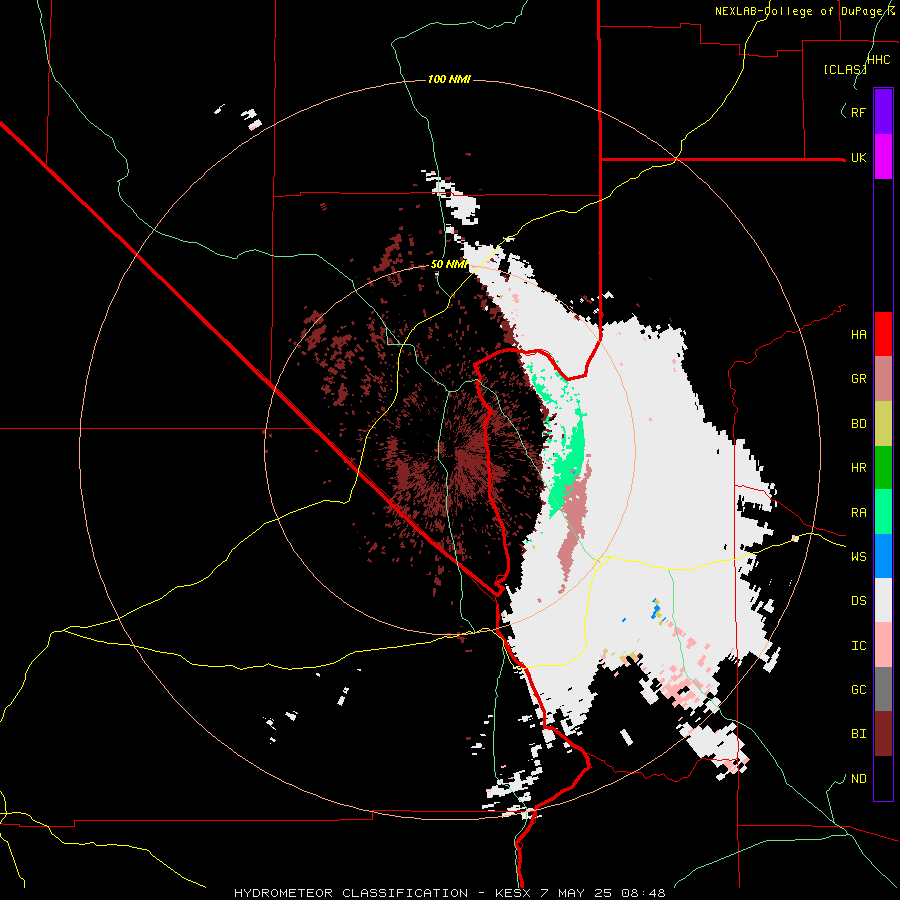The image size is (900, 900).
Task: Select the BD yellow-olive legend swatch
Action: point(883,424)
